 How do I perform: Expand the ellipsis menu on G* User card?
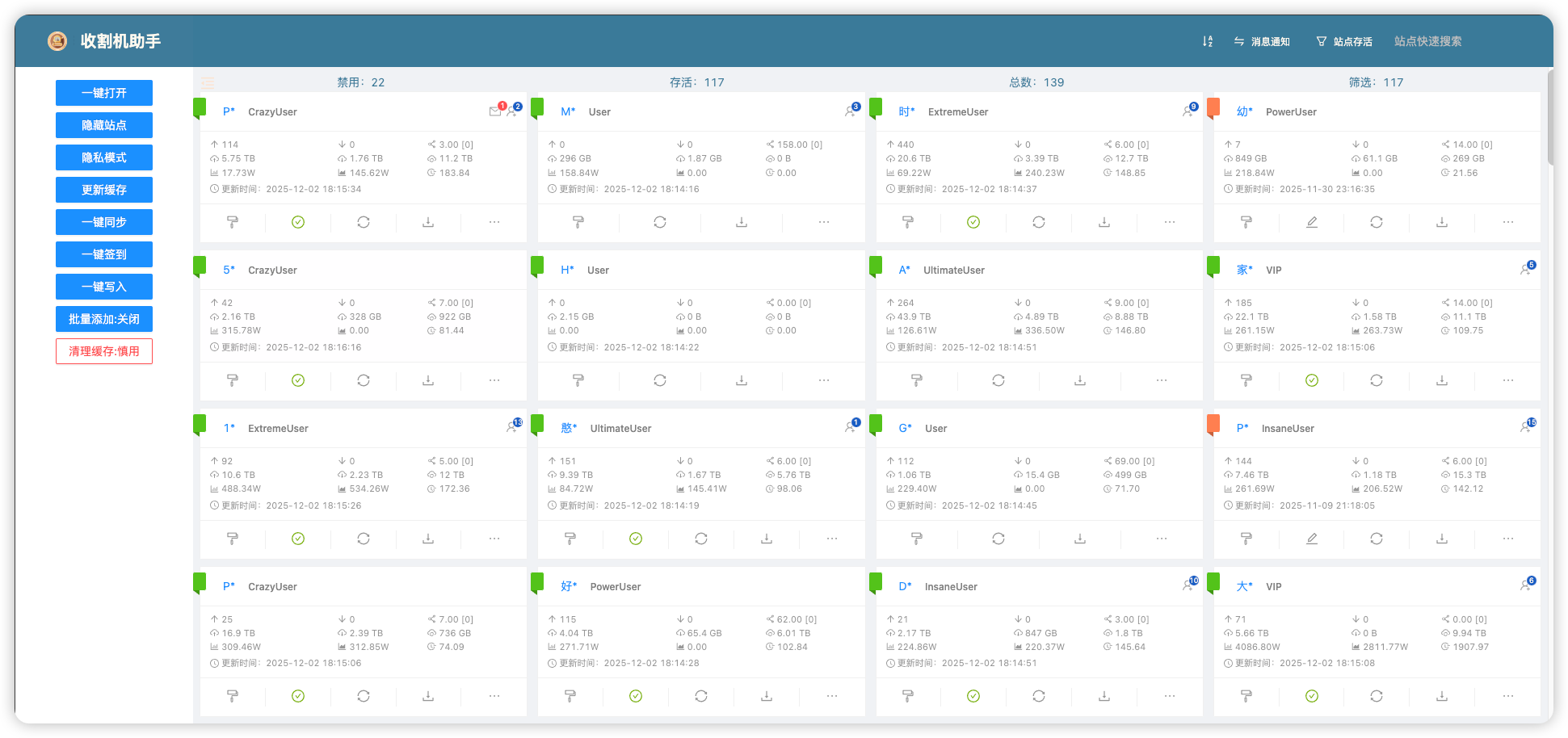click(1161, 539)
